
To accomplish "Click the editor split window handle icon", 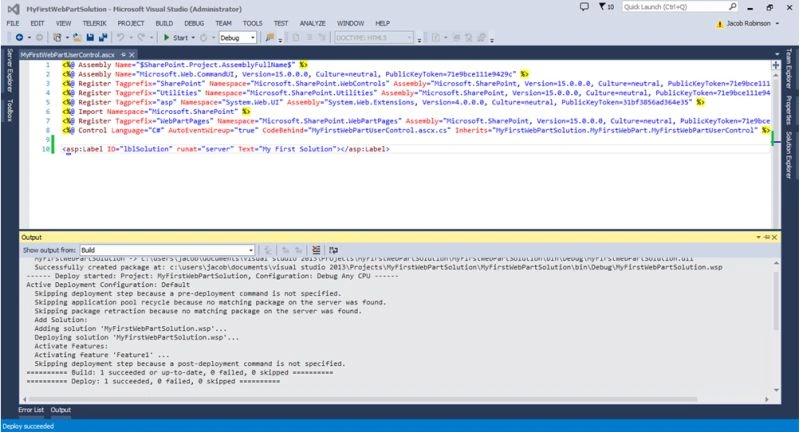I will coord(776,65).
